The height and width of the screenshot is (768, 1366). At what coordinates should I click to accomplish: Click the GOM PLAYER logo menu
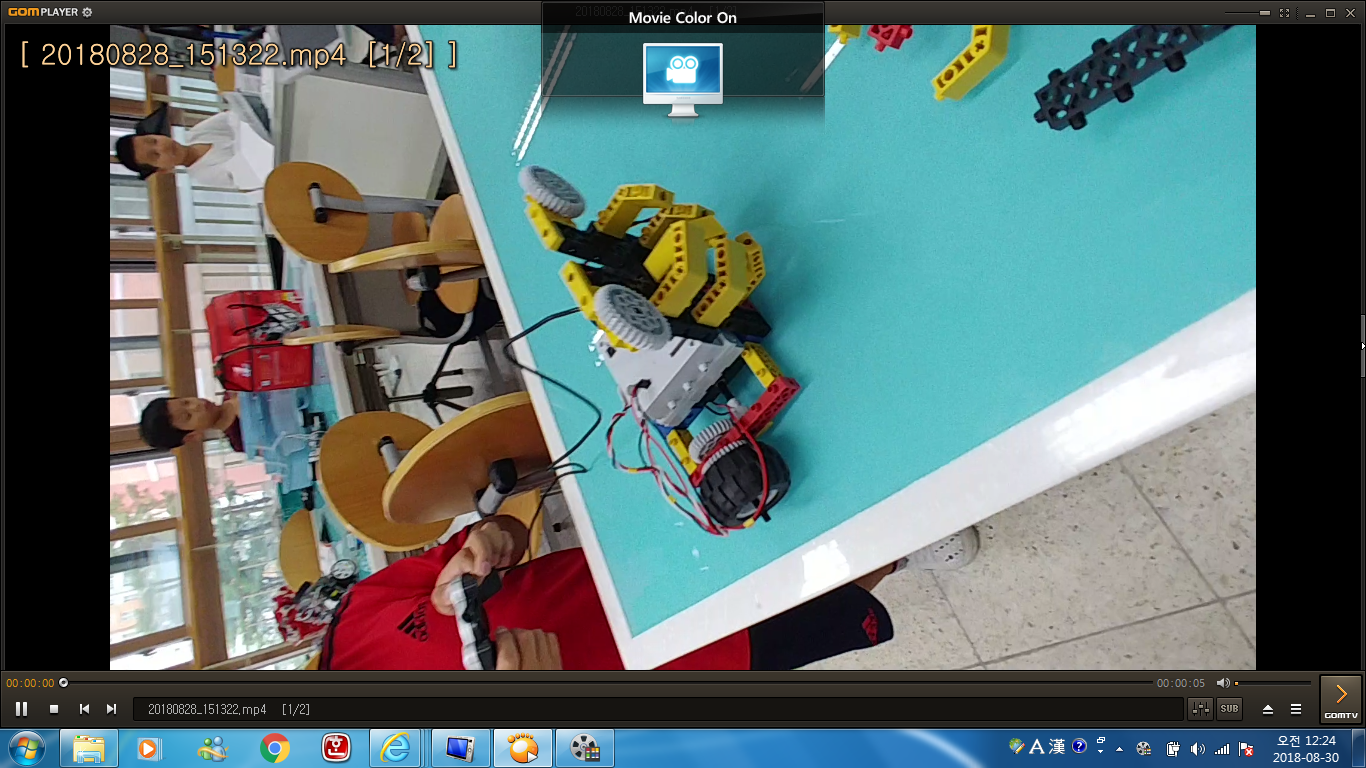(44, 12)
